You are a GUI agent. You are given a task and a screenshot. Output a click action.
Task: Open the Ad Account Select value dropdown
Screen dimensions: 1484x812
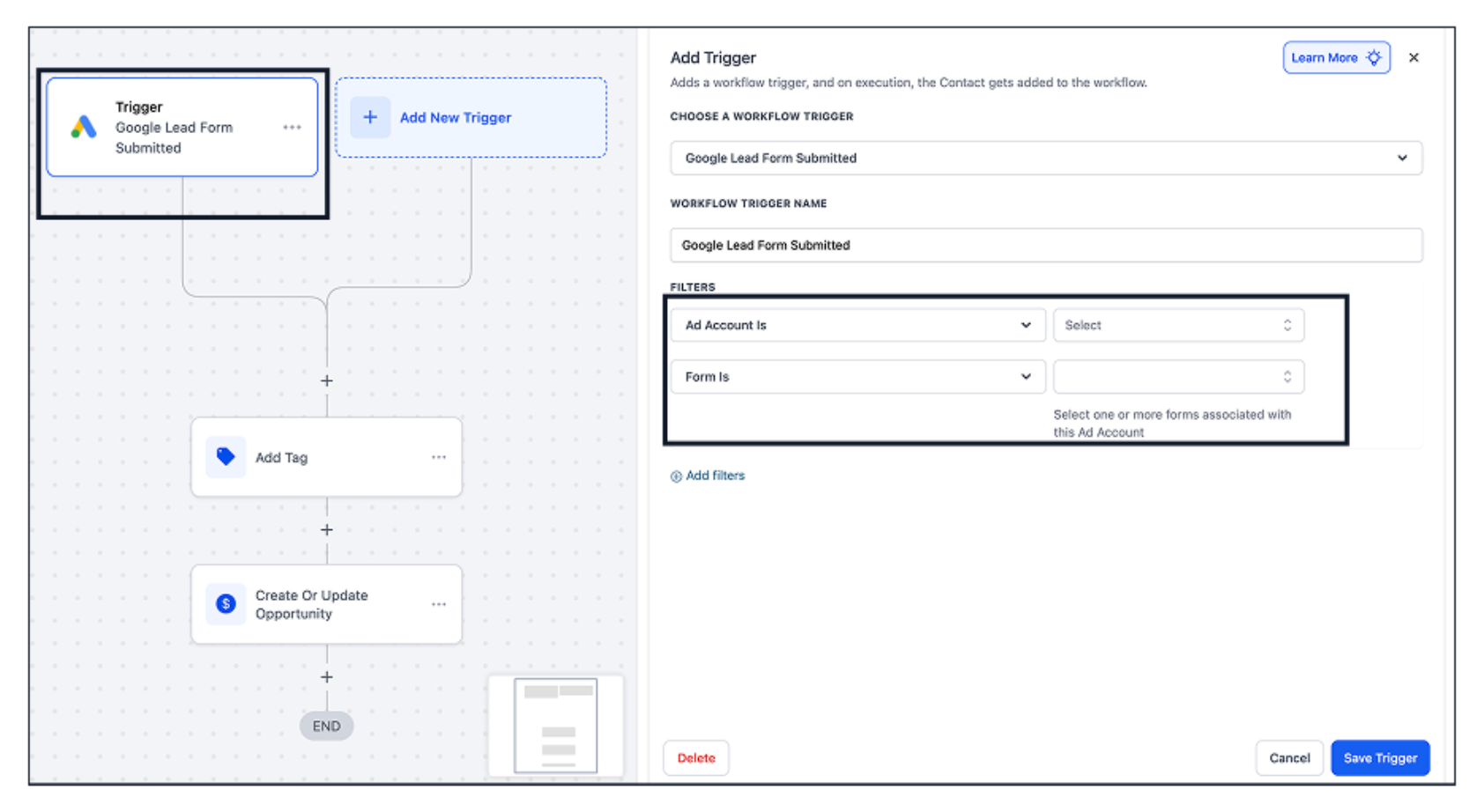coord(1178,325)
